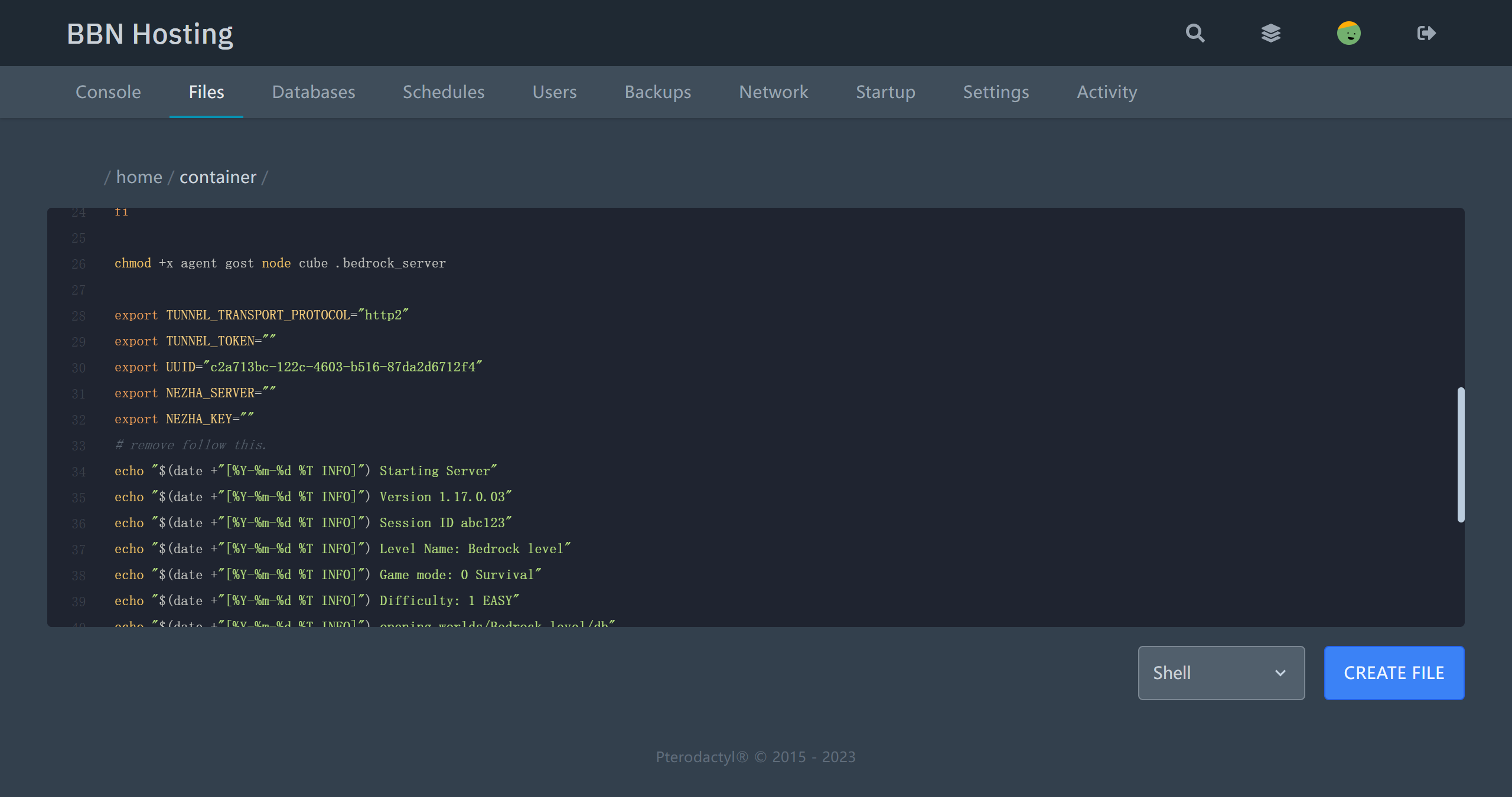
Task: Click the sign out icon
Action: 1426,33
